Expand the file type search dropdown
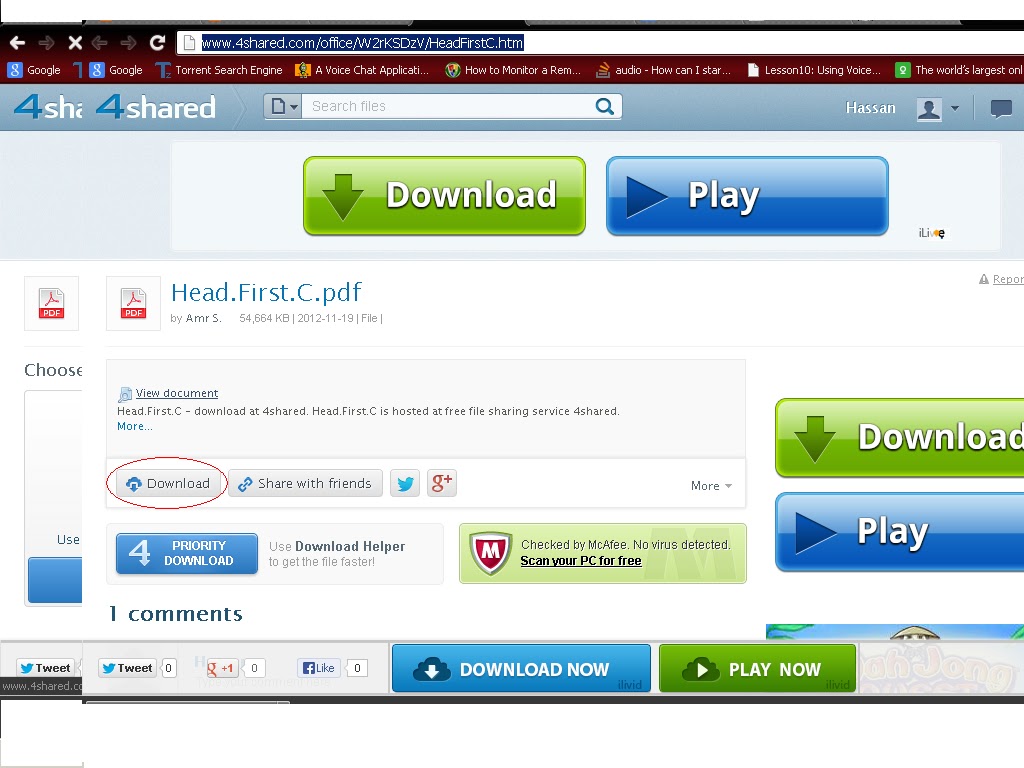 [283, 106]
